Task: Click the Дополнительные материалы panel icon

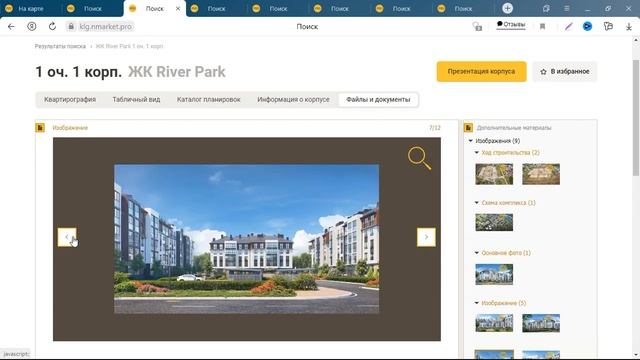Action: (468, 128)
